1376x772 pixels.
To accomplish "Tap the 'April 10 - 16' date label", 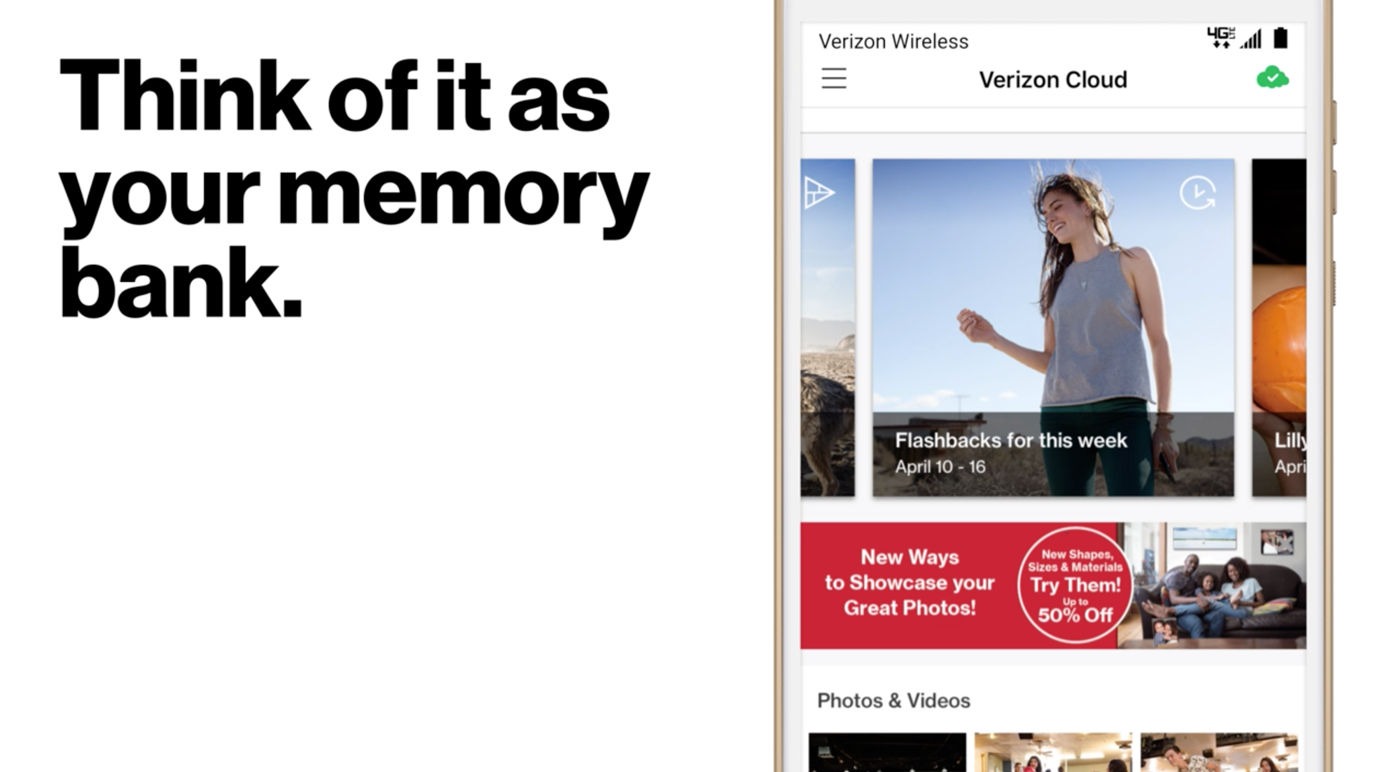I will click(940, 466).
